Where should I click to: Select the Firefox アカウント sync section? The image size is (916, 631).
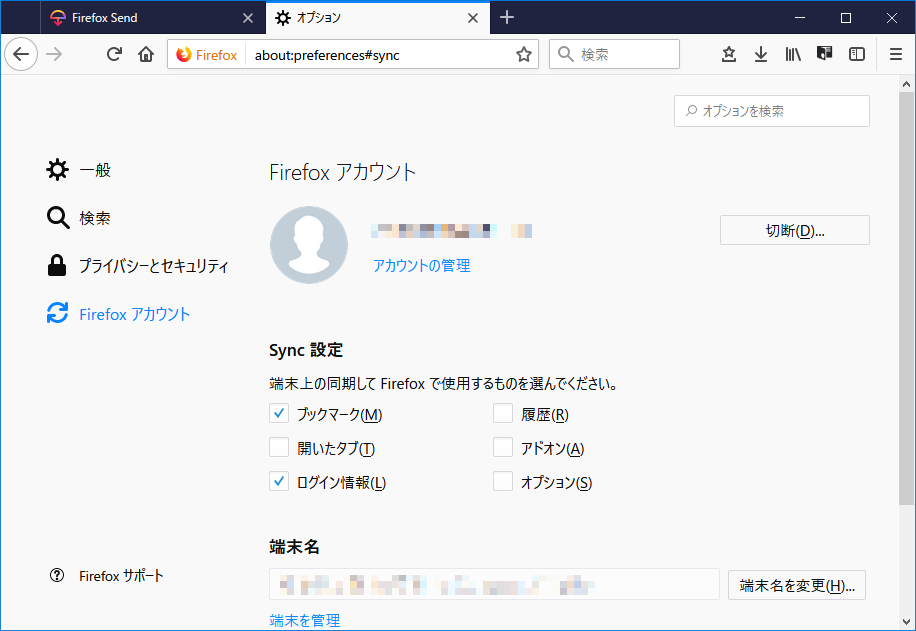pyautogui.click(x=135, y=313)
